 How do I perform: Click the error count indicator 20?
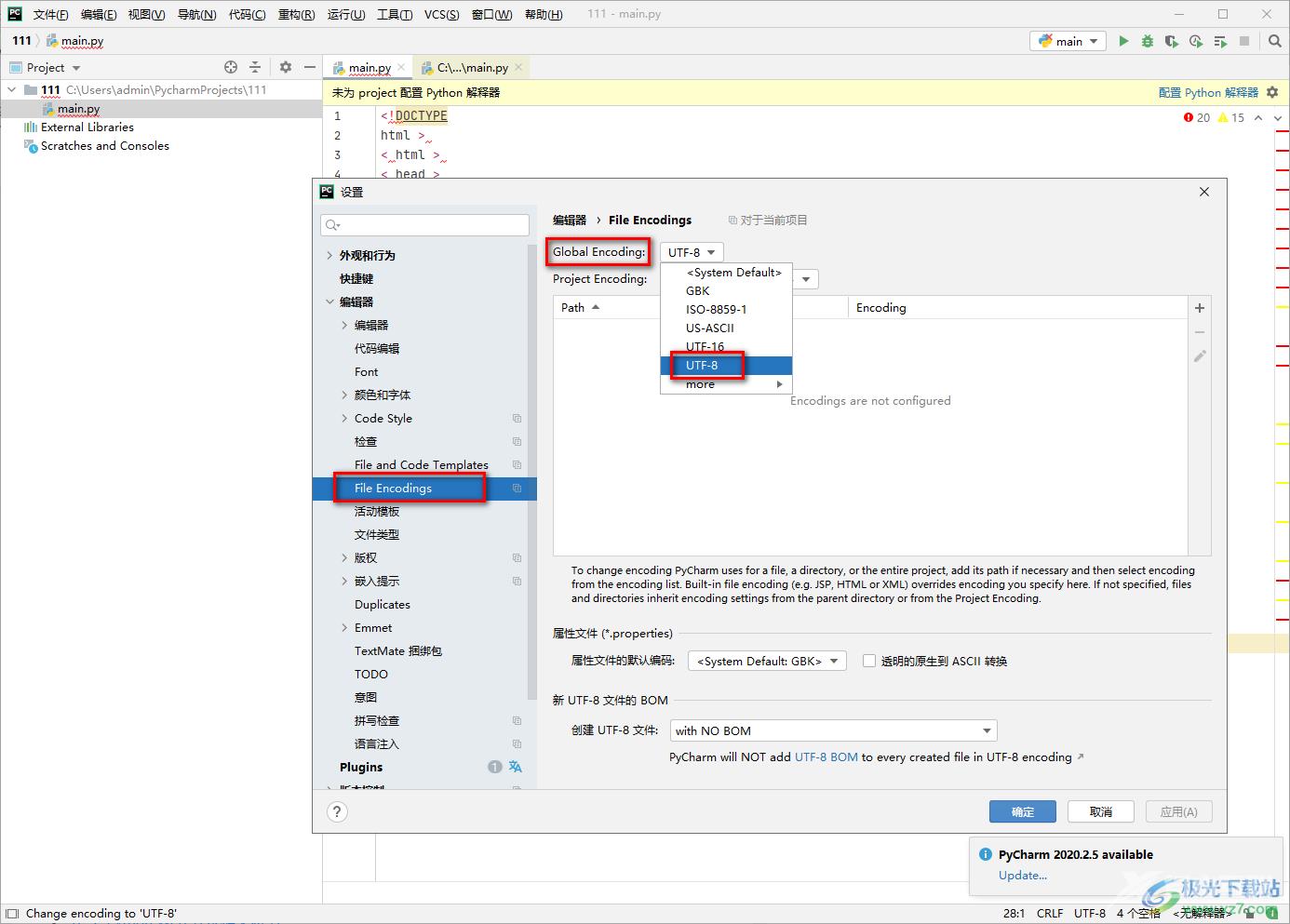click(x=1197, y=117)
